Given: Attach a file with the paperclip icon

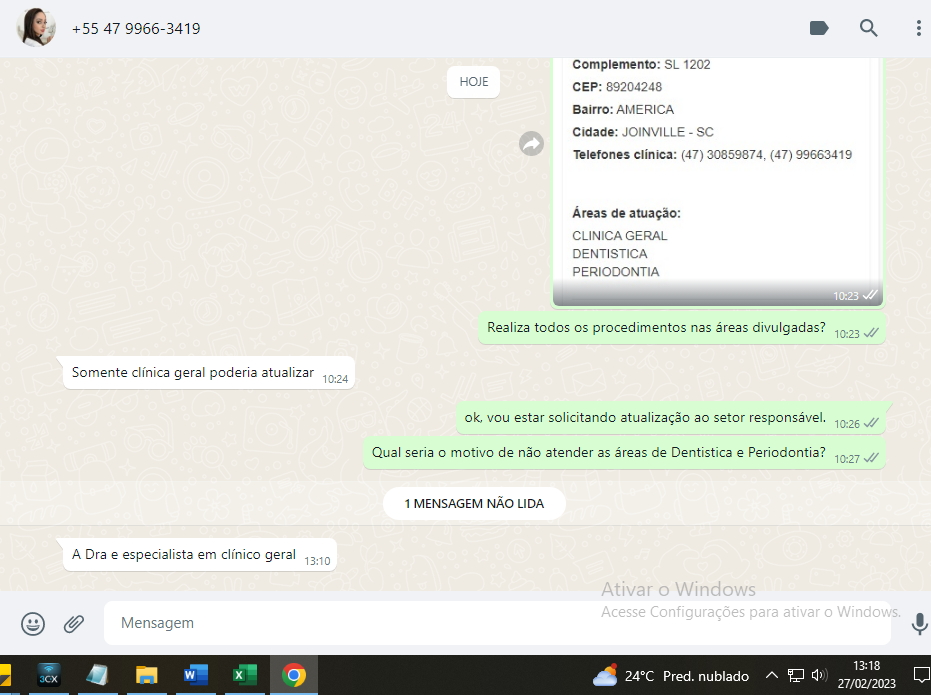Looking at the screenshot, I should 74,623.
